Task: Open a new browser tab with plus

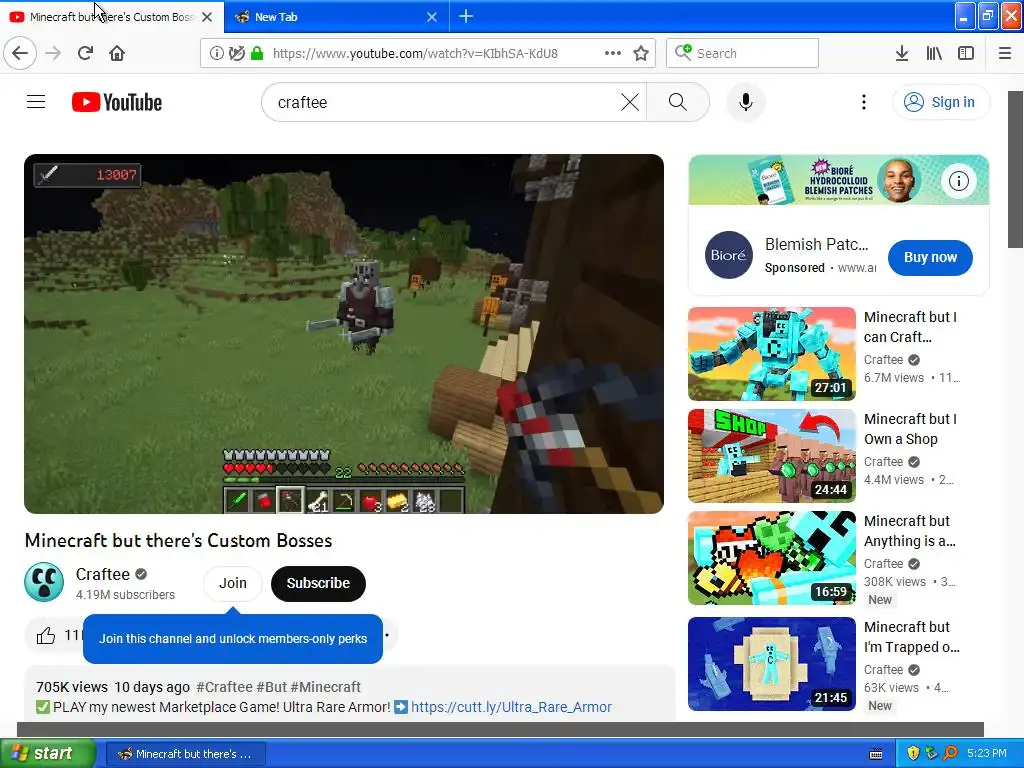Action: coord(466,16)
